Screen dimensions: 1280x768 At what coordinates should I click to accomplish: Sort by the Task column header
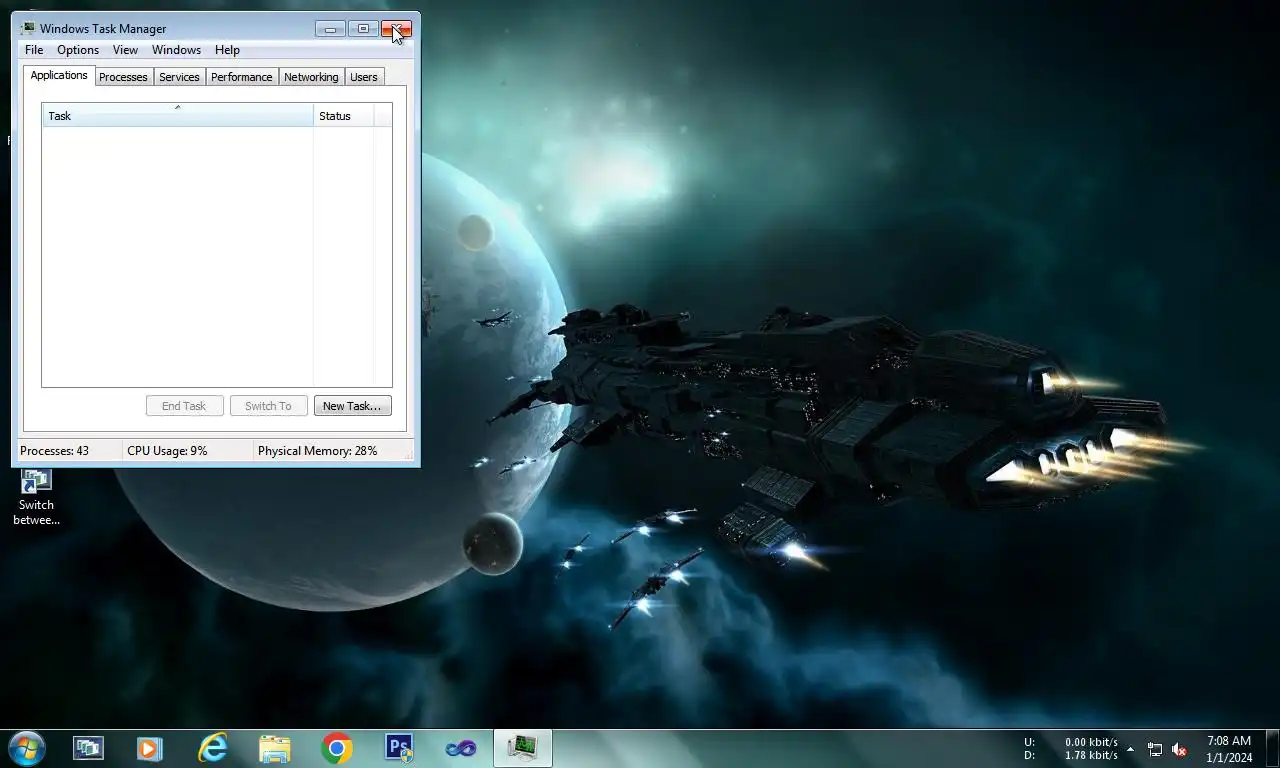(178, 115)
